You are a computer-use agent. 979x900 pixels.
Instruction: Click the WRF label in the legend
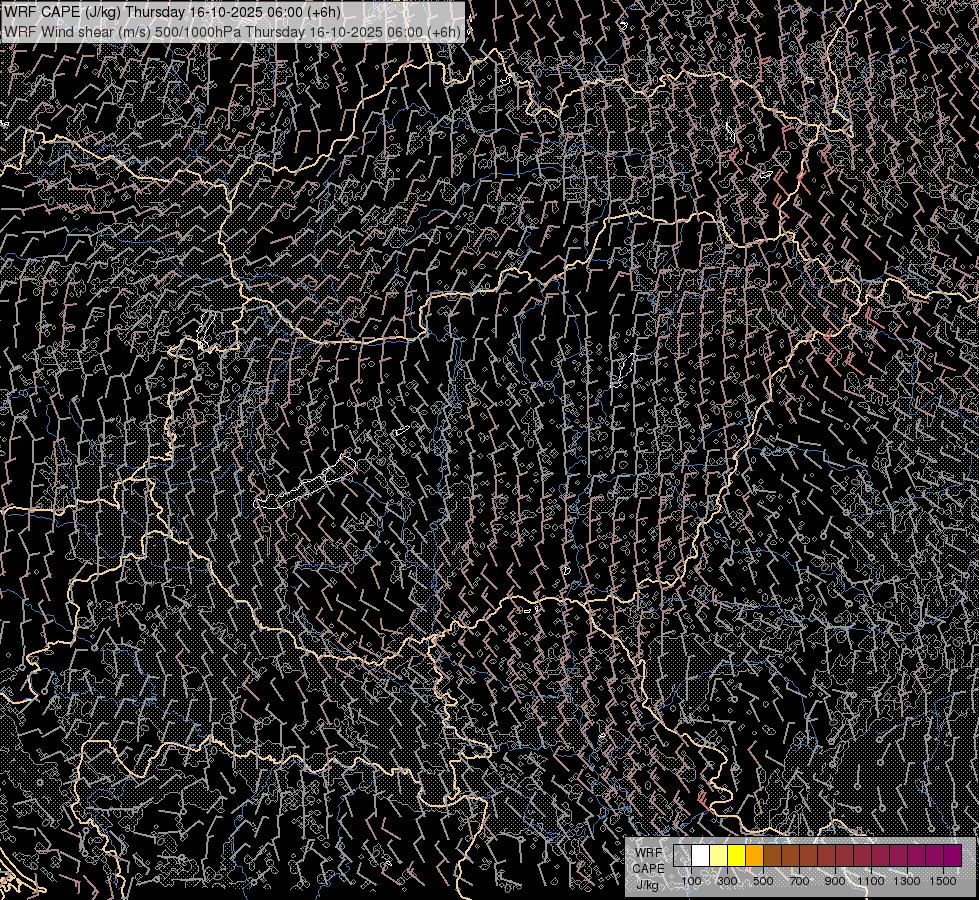[x=648, y=852]
